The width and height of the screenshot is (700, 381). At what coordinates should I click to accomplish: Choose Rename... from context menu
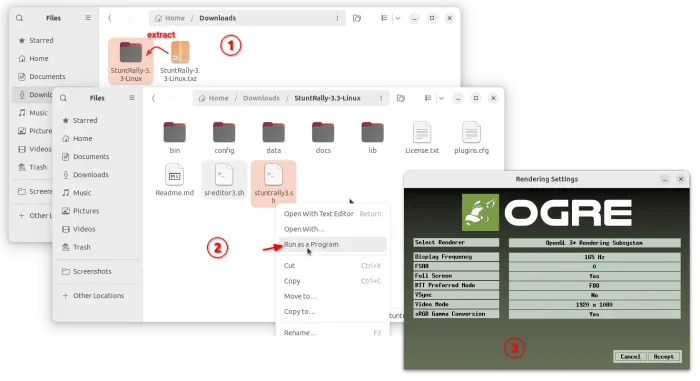333,332
